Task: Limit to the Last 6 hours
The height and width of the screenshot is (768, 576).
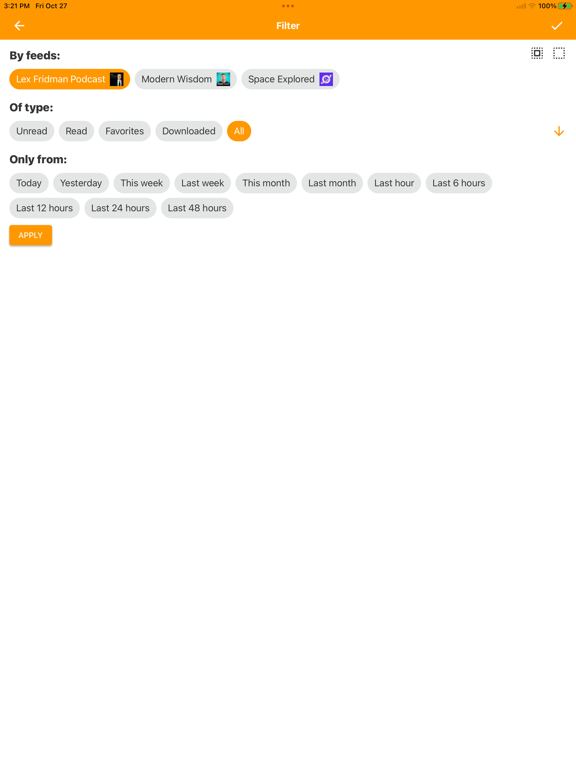Action: coord(459,183)
